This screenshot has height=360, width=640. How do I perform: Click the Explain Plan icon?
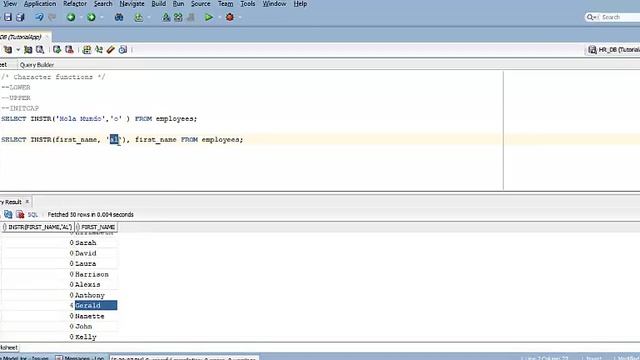coord(40,50)
